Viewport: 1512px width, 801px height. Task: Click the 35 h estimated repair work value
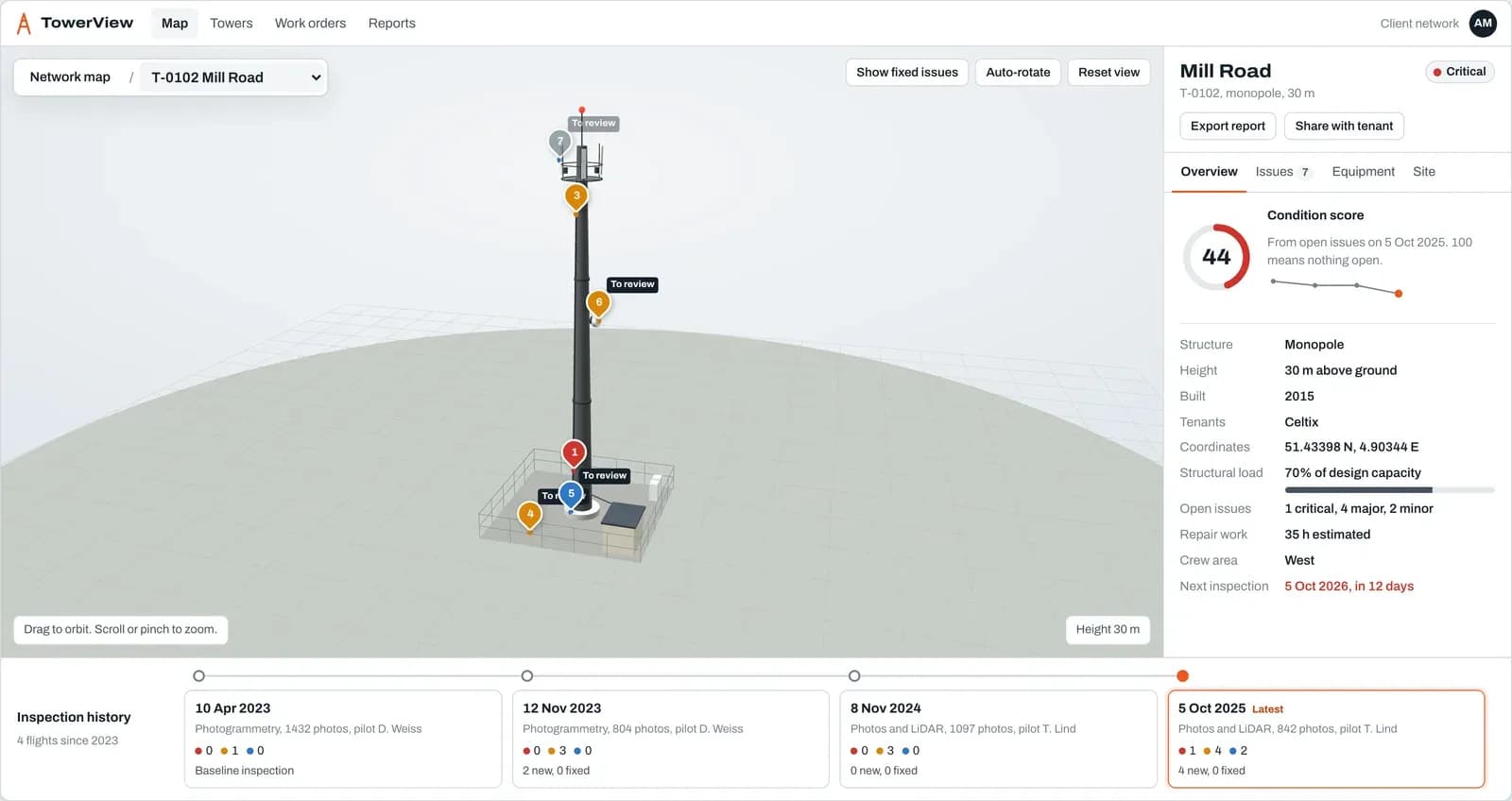point(1327,535)
